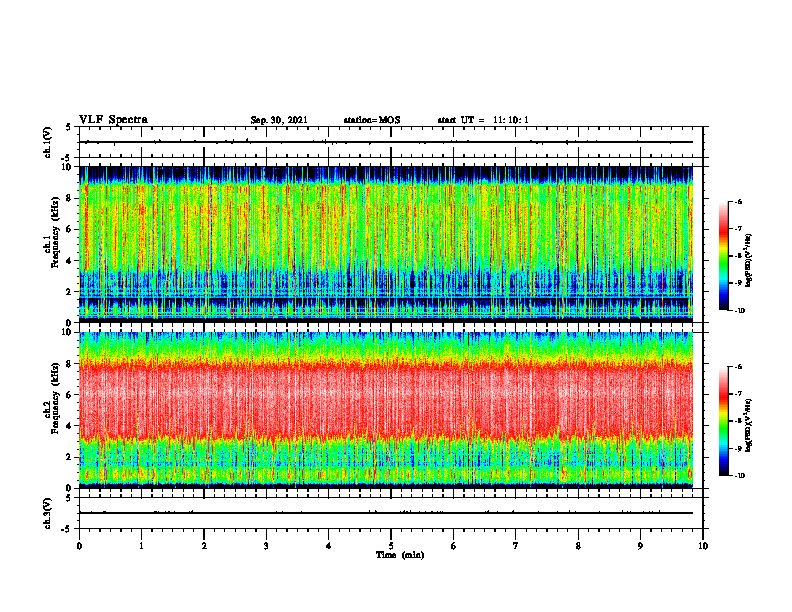The height and width of the screenshot is (612, 792).
Task: Click time axis tick label "4"
Action: click(x=329, y=546)
